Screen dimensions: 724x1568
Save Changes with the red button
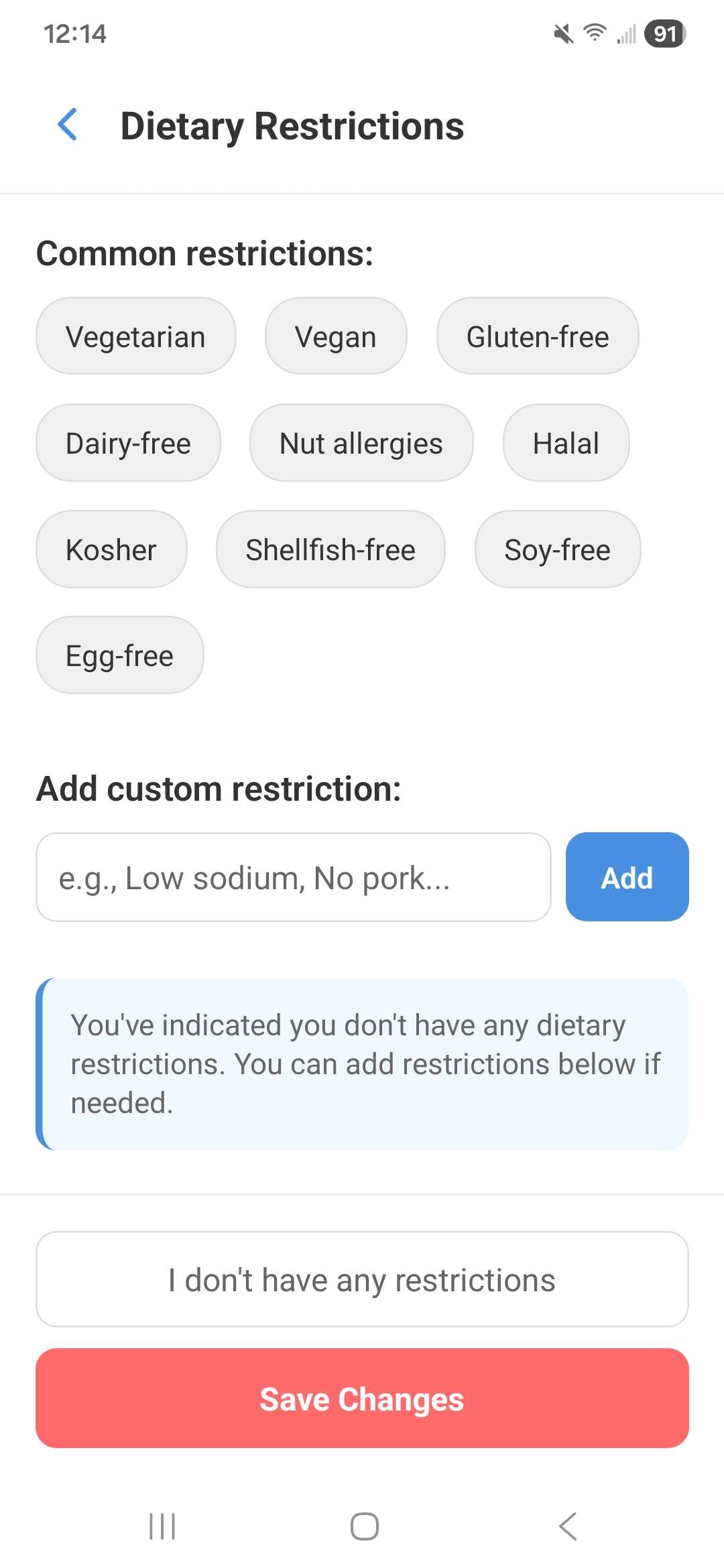[362, 1398]
